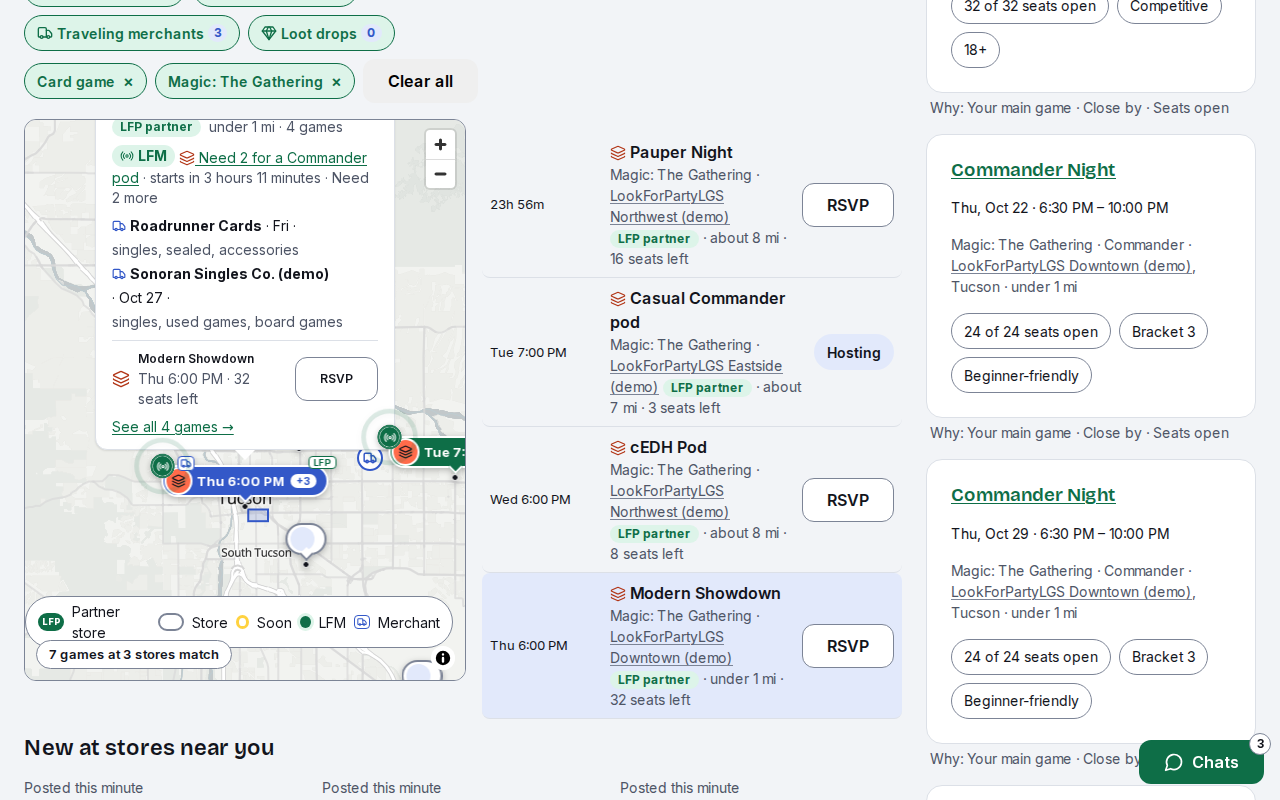Remove the Magic: The Gathering filter chip
This screenshot has height=800, width=1280.
336,82
